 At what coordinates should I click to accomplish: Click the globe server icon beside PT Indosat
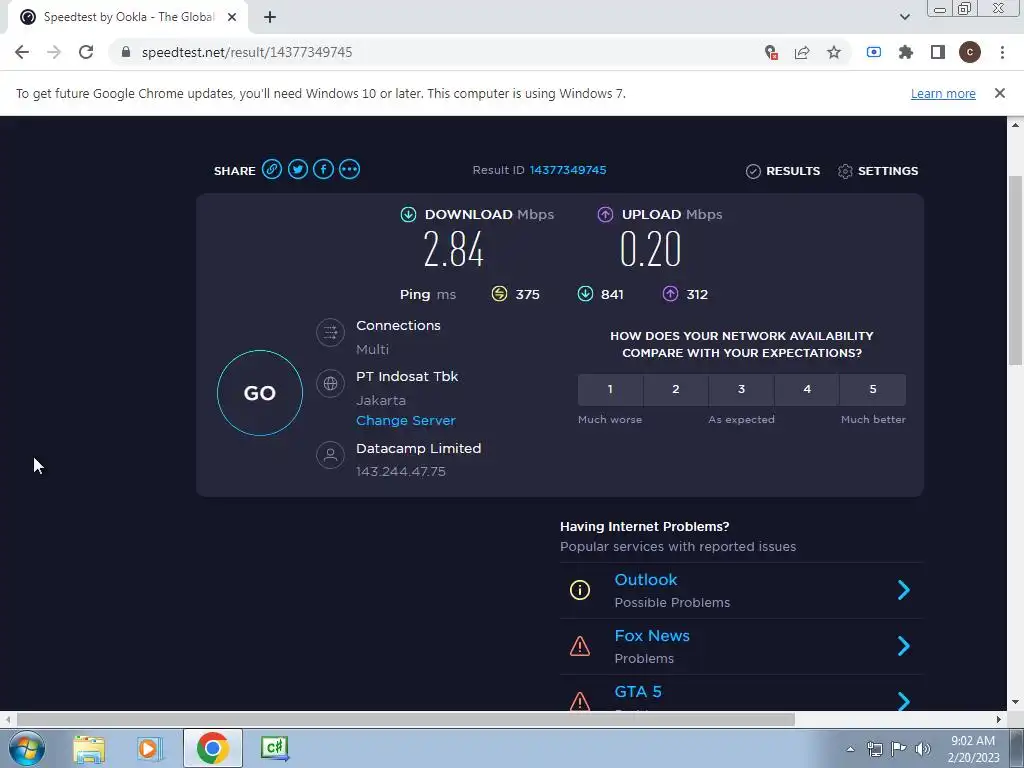pos(330,383)
